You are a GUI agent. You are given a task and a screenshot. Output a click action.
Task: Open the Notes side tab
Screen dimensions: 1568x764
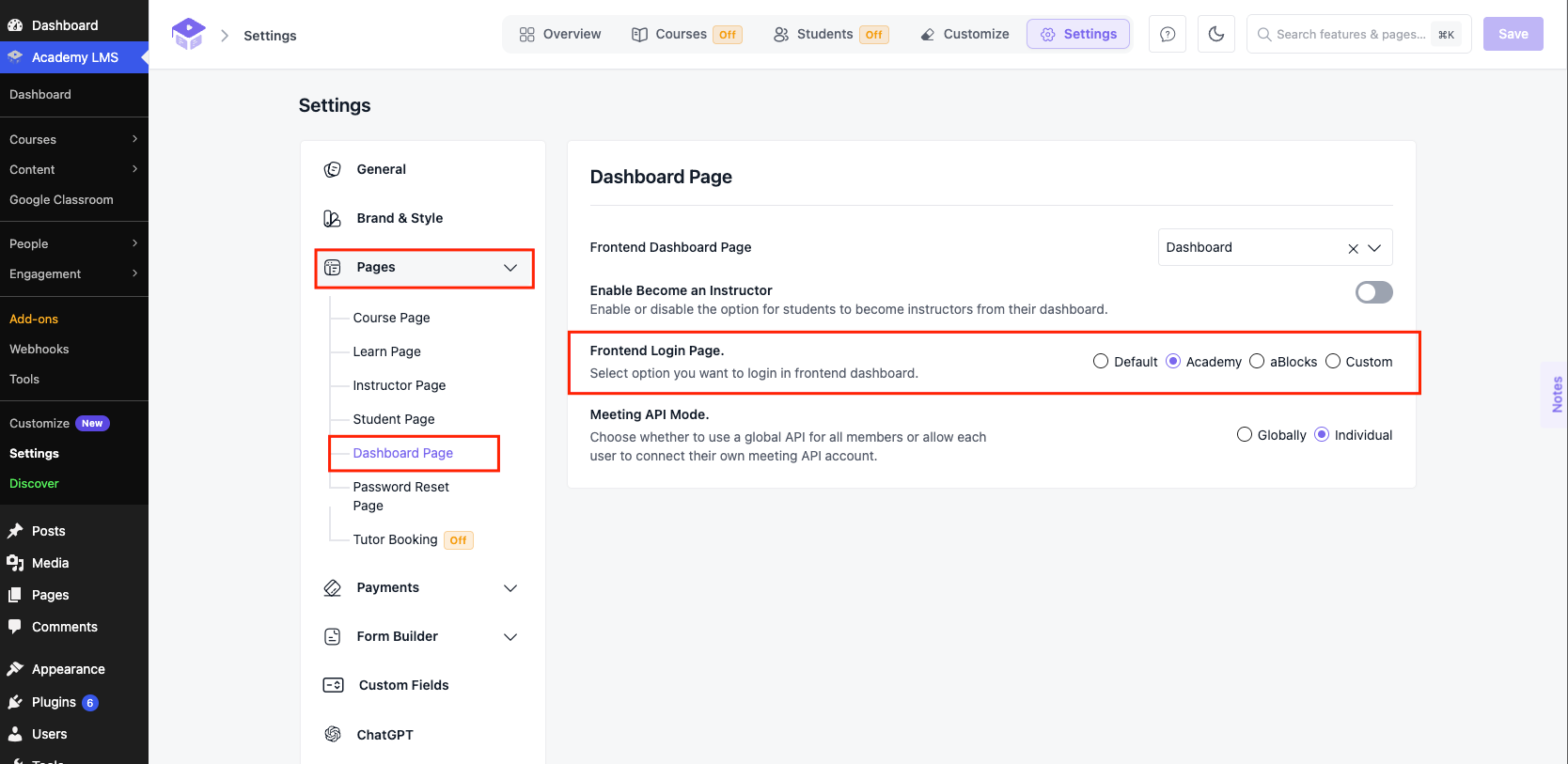point(1556,395)
